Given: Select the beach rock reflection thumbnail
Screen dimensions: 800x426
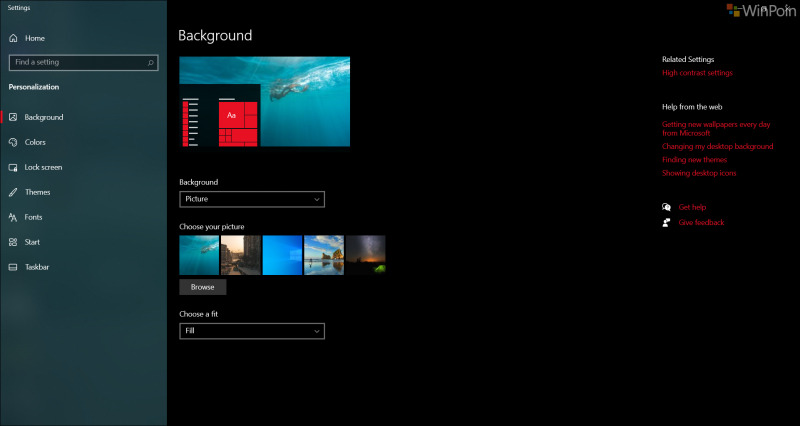Looking at the screenshot, I should coord(324,255).
